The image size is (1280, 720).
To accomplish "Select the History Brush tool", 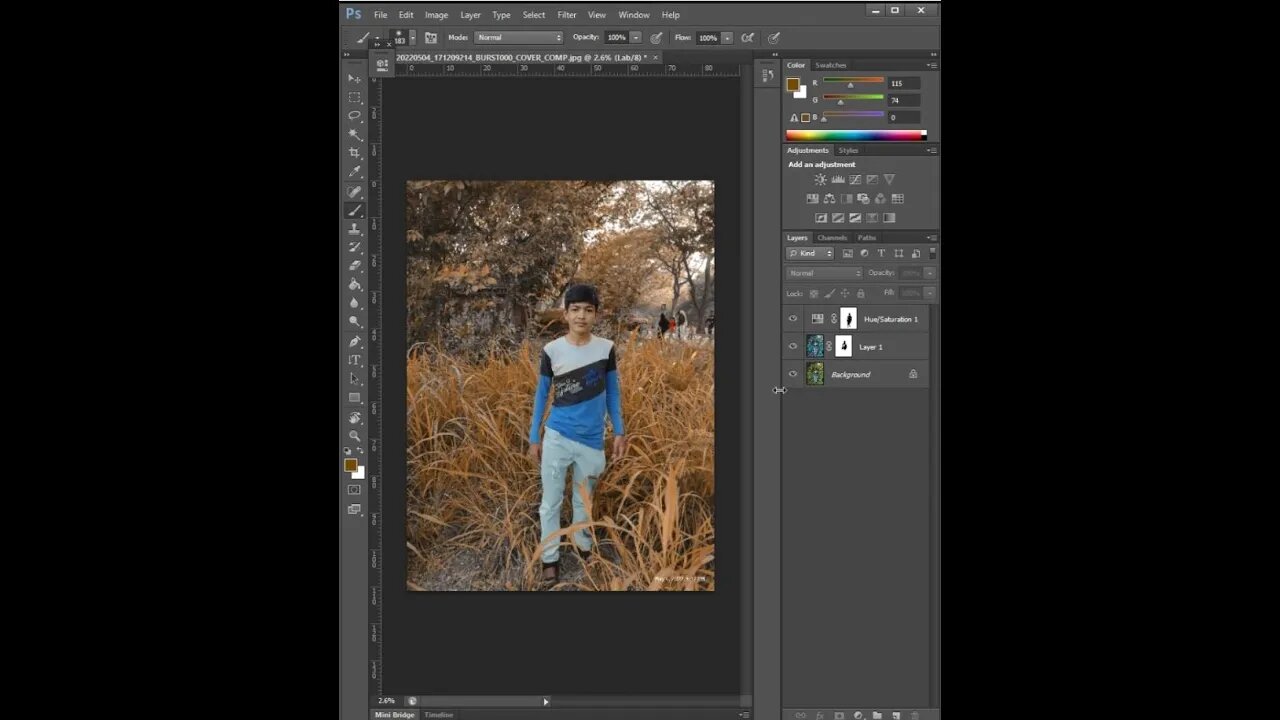I will [x=354, y=247].
